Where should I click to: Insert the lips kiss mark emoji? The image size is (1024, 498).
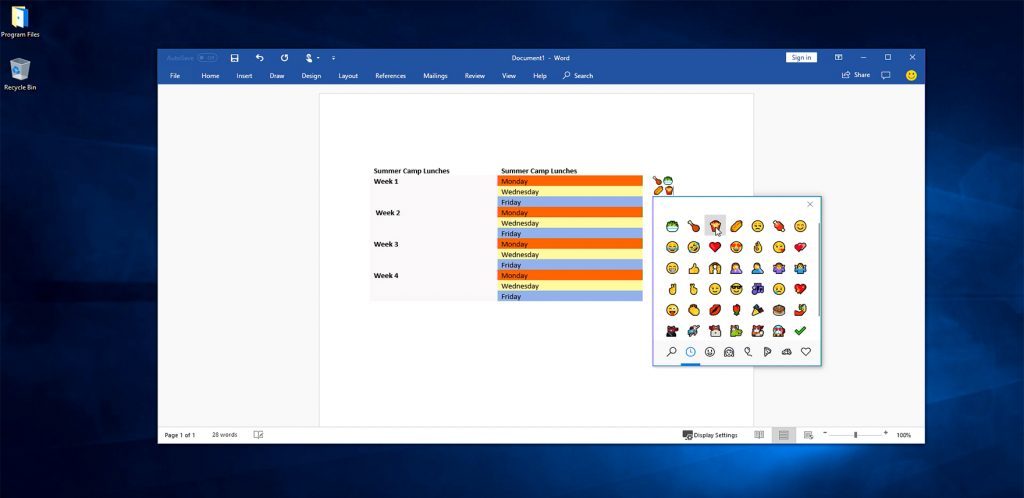(715, 310)
